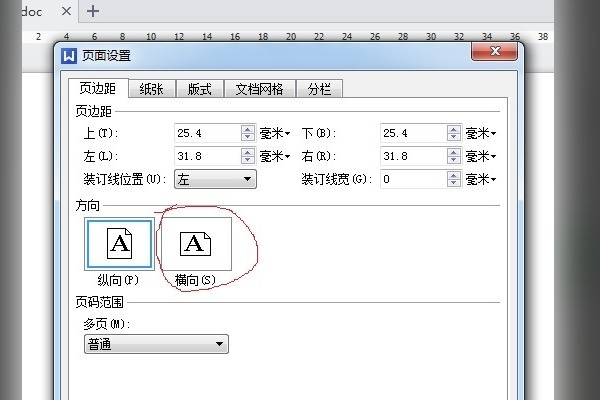
Task: Open the 文档网格 tab
Action: [259, 89]
